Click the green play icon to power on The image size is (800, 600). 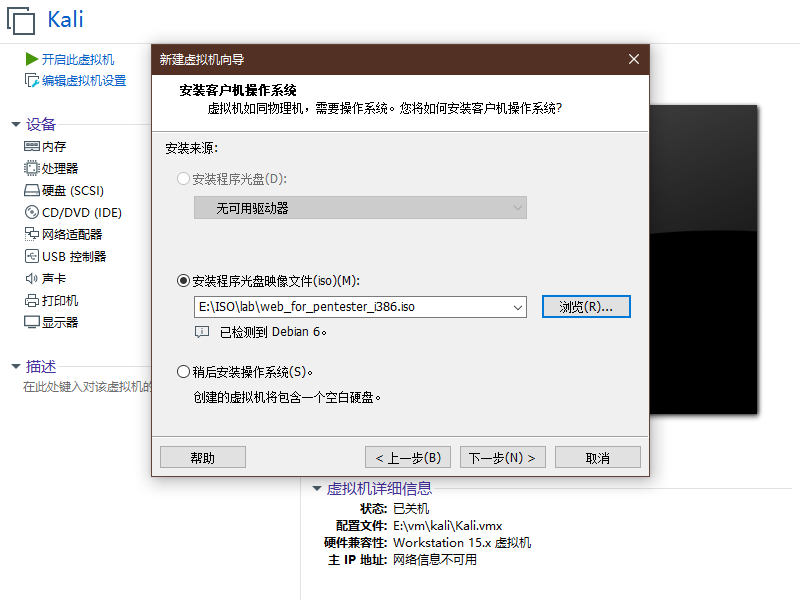pos(32,59)
